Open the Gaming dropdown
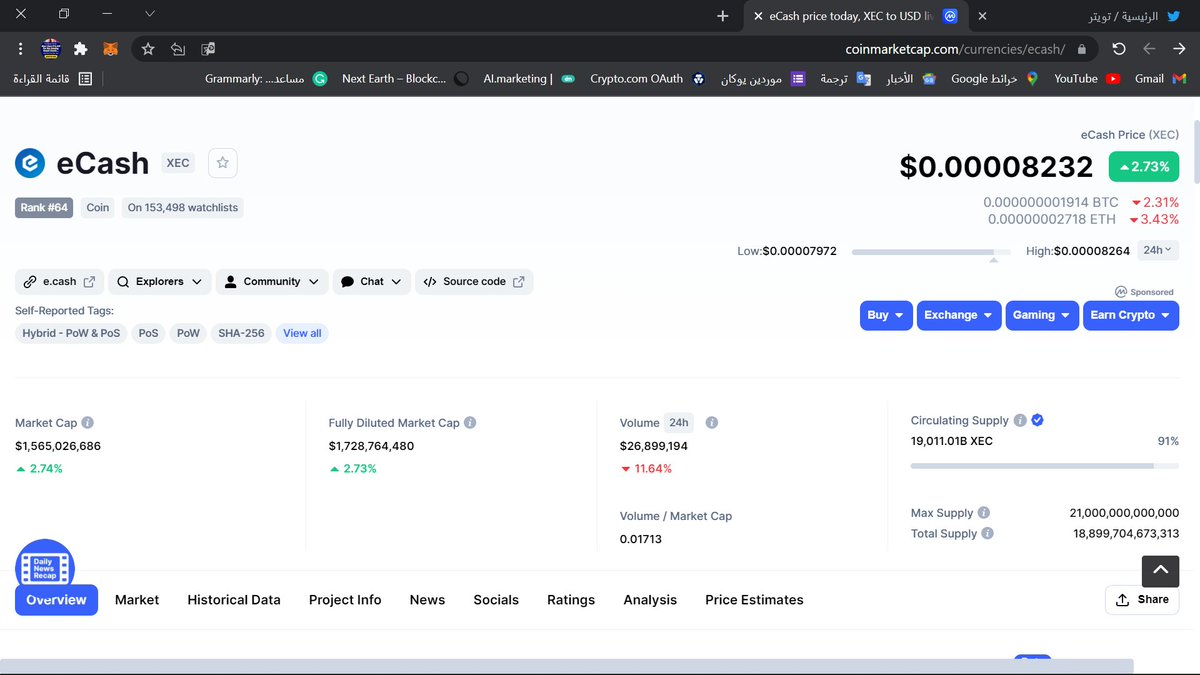 tap(1042, 315)
